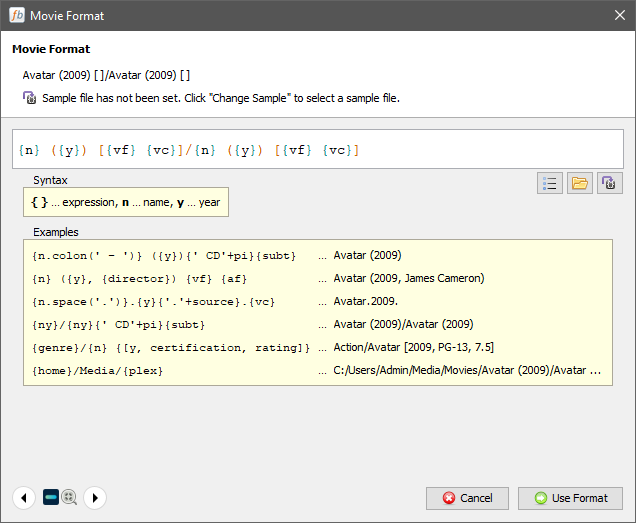This screenshot has height=523, width=636.
Task: Click the change sample file icon
Action: [609, 183]
